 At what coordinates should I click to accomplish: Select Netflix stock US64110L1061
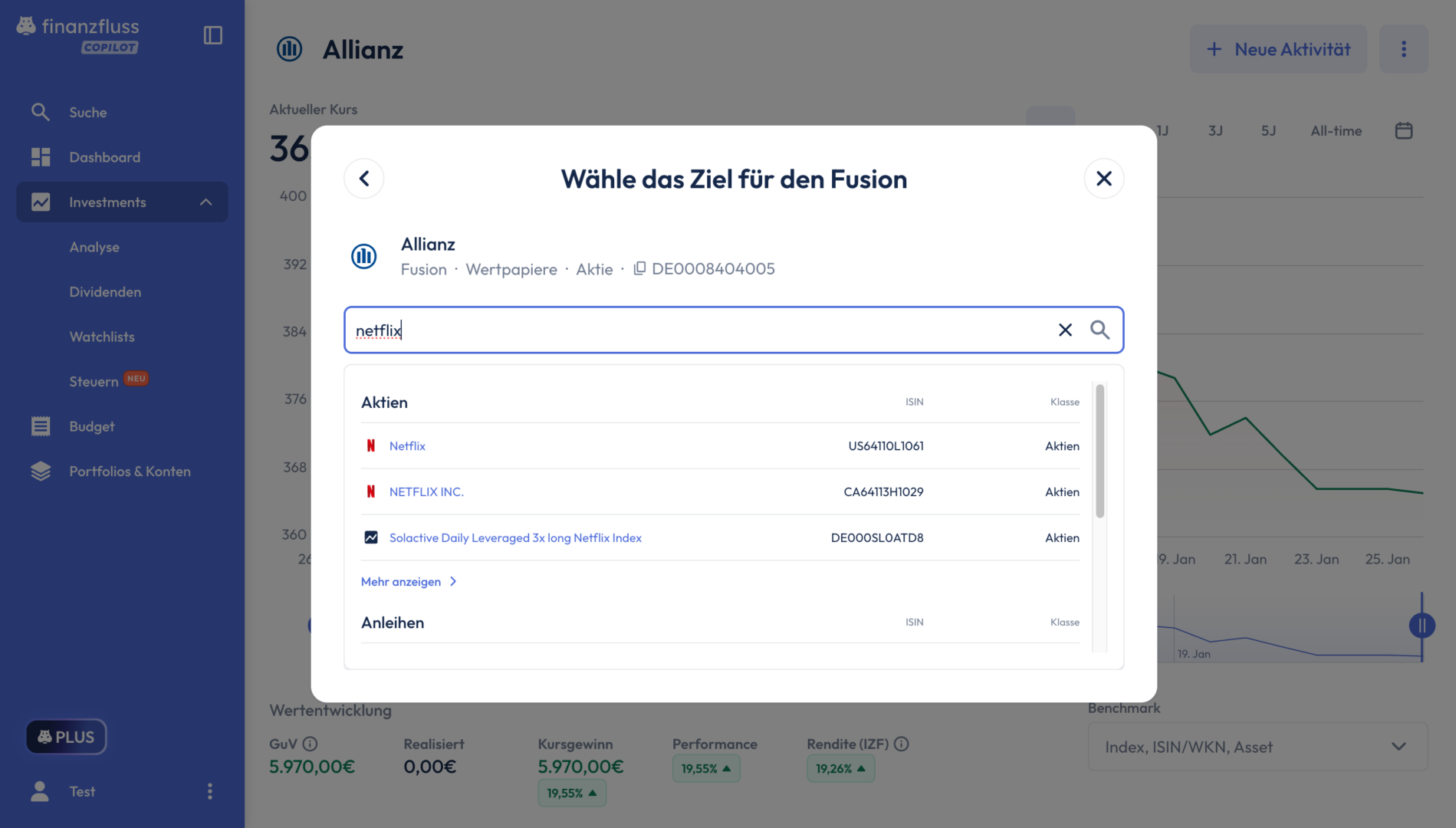click(x=407, y=446)
